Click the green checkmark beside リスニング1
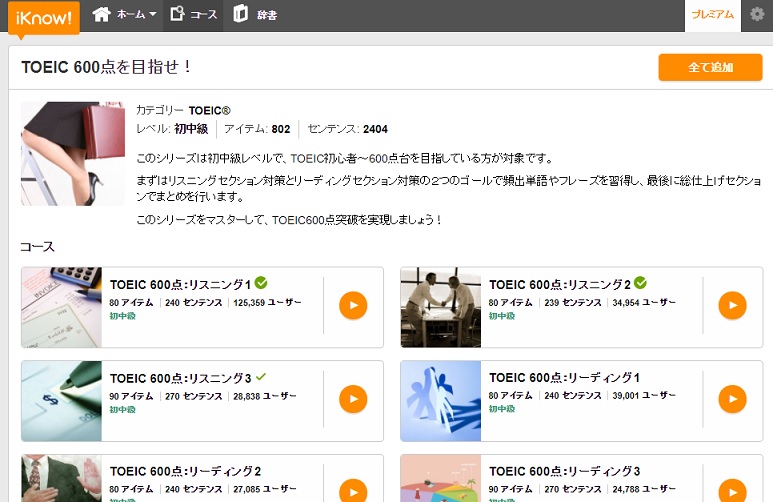 [261, 283]
